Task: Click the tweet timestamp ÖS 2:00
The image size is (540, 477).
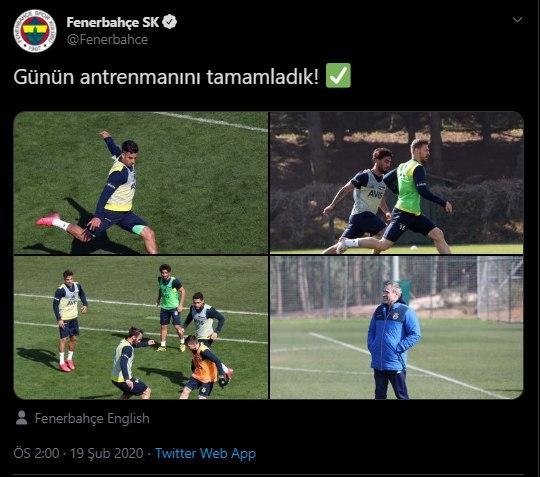Action: 36,453
